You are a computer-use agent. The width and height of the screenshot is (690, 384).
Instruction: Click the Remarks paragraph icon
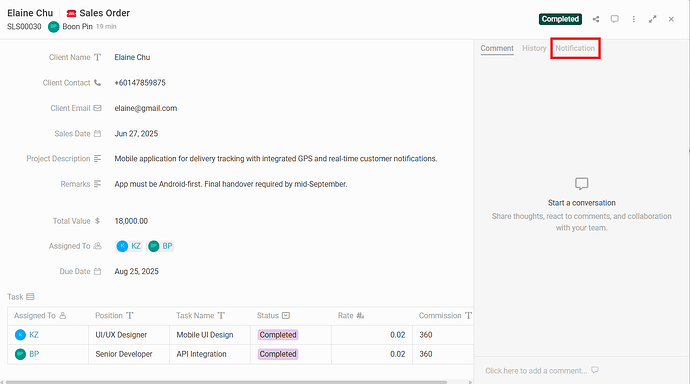point(97,184)
